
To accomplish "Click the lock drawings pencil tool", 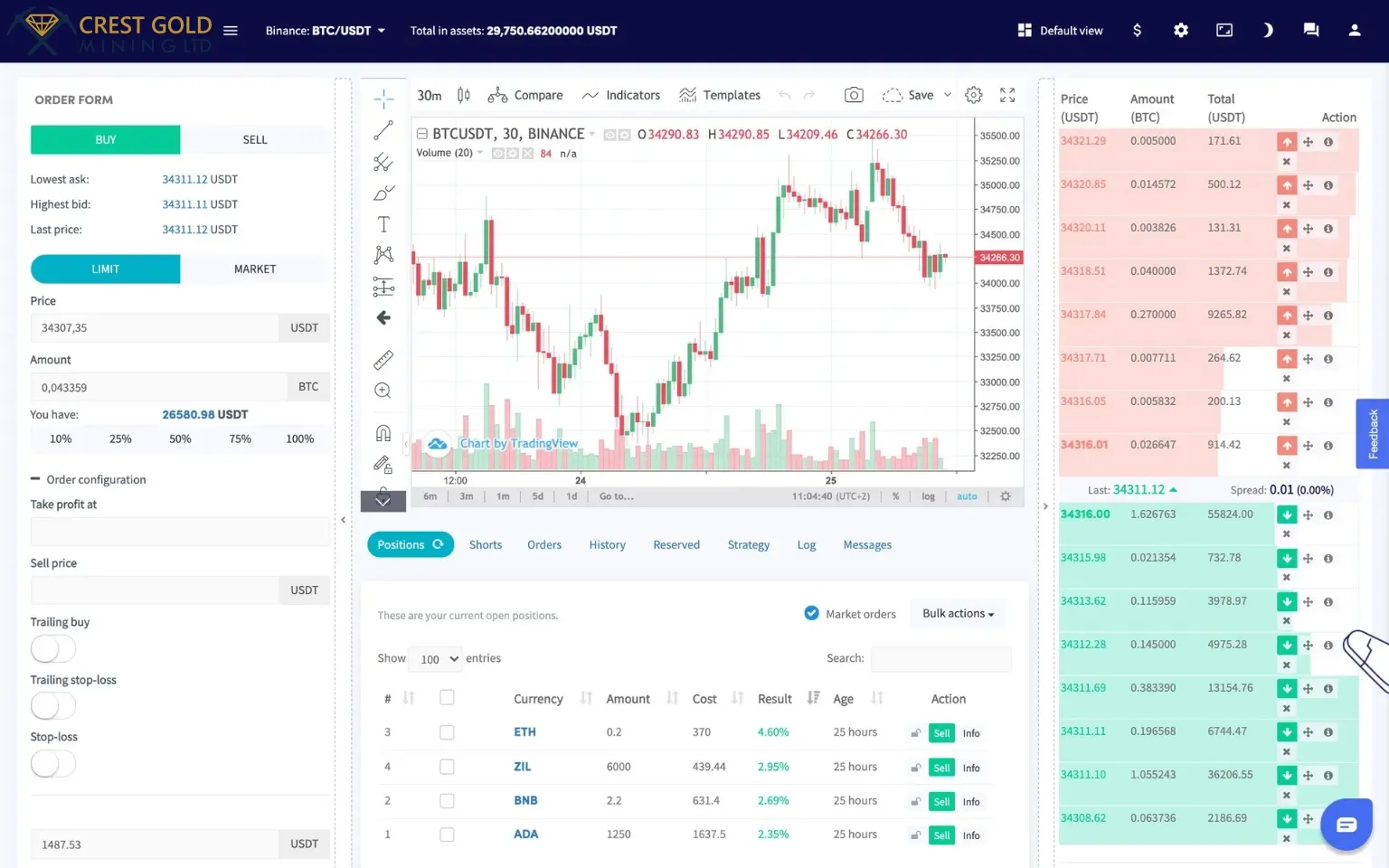I will click(x=383, y=465).
